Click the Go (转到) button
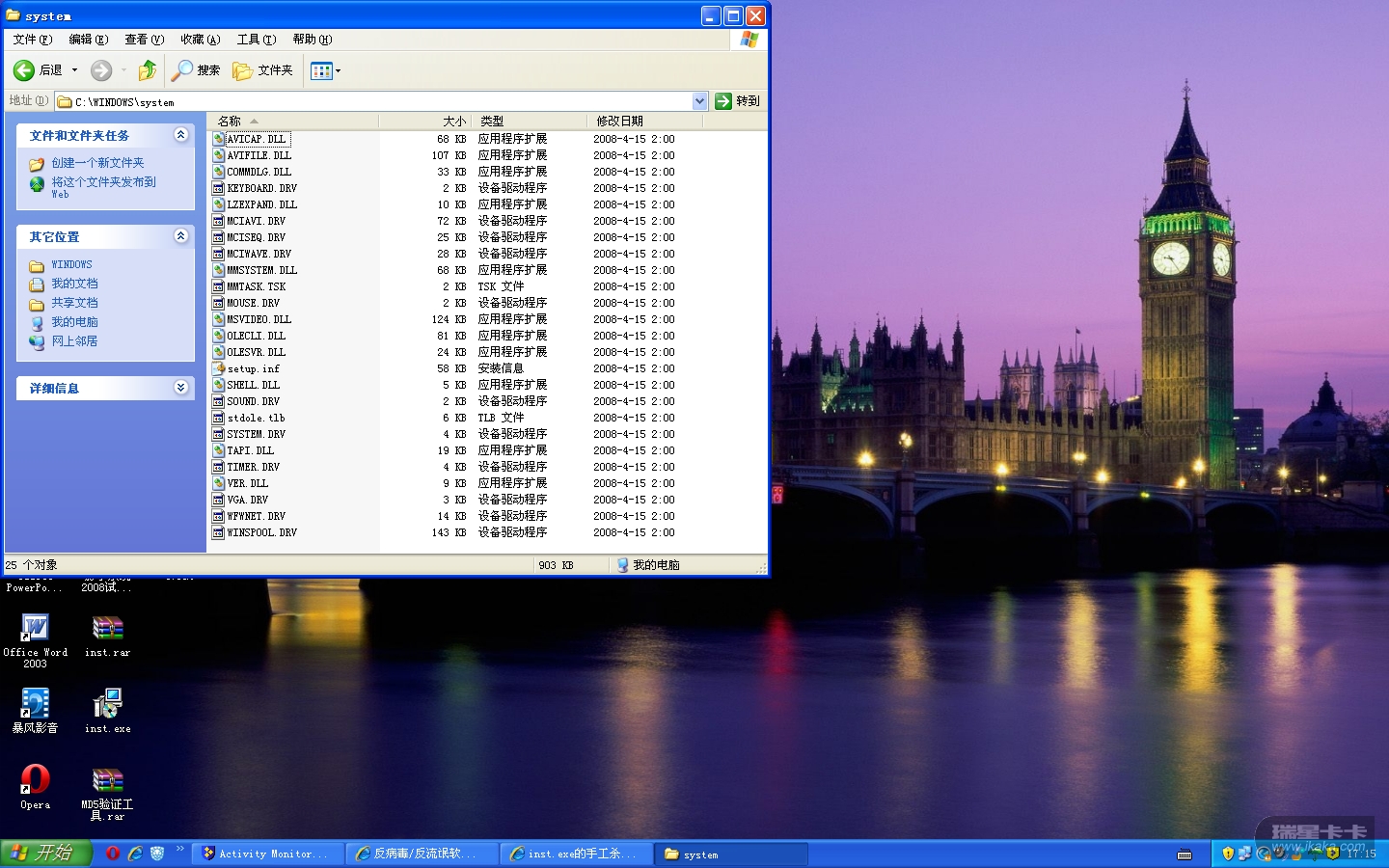Viewport: 1389px width, 868px height. [738, 101]
